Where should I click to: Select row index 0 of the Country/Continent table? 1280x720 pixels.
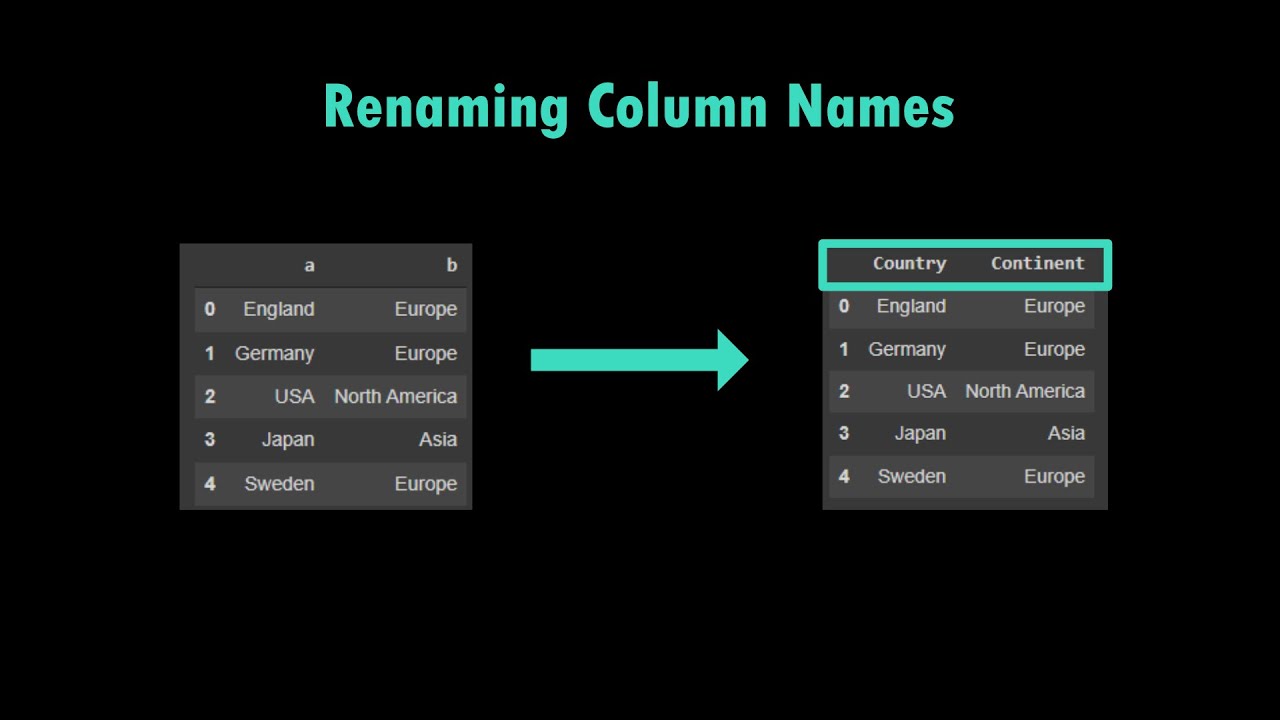click(844, 306)
